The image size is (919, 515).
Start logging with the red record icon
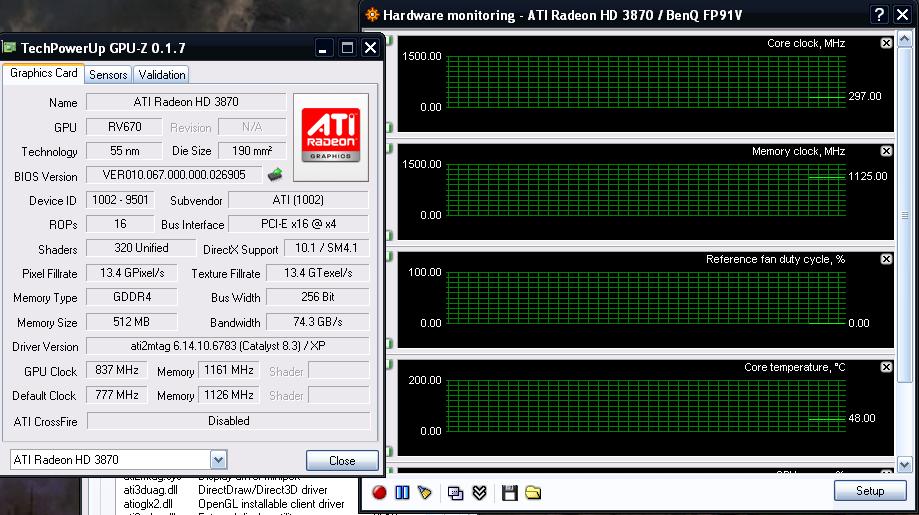click(379, 493)
